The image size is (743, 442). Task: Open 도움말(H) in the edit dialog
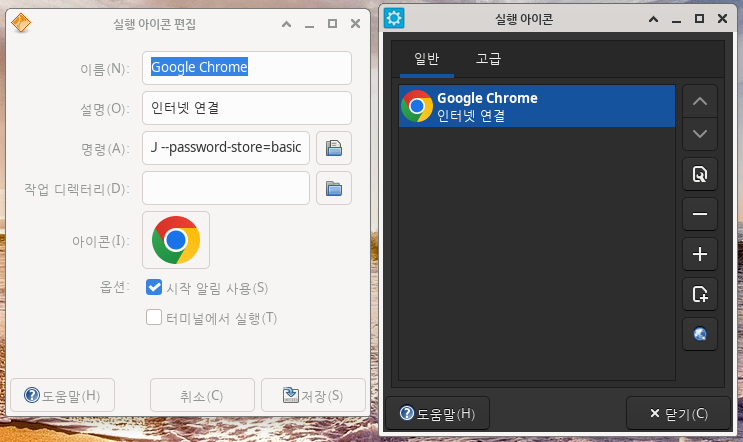(x=63, y=395)
